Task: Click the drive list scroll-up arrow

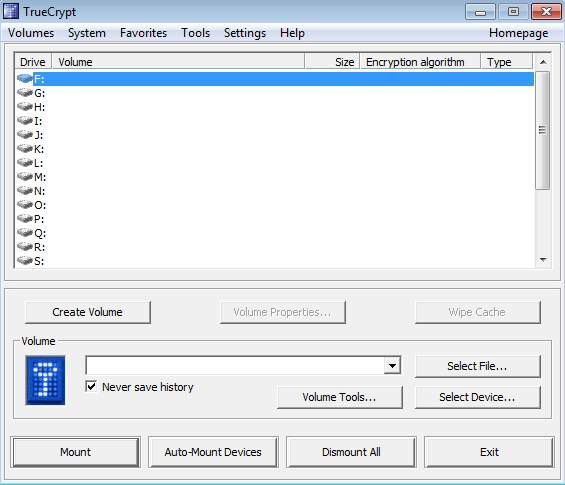Action: [543, 62]
